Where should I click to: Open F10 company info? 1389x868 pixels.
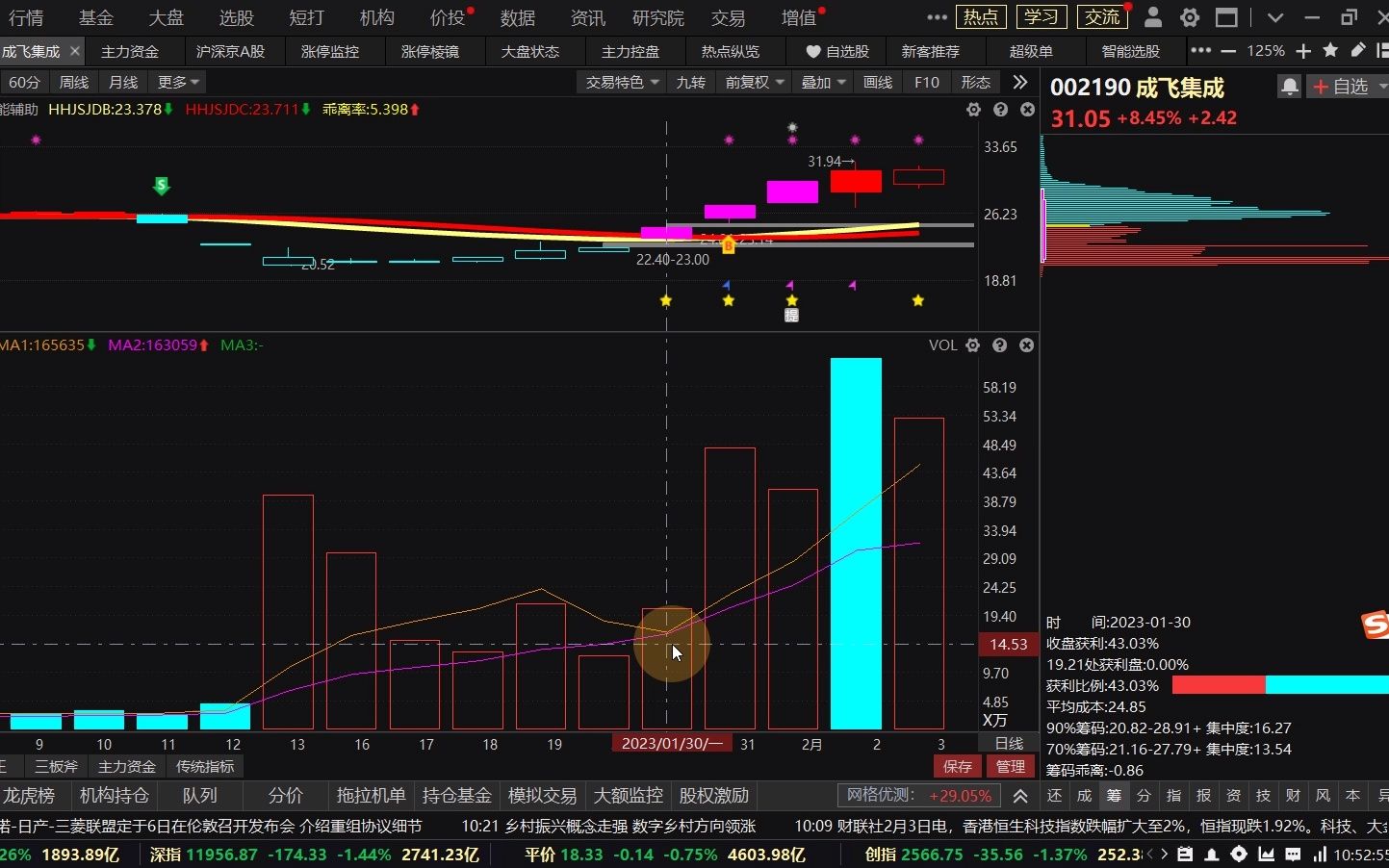(x=926, y=82)
